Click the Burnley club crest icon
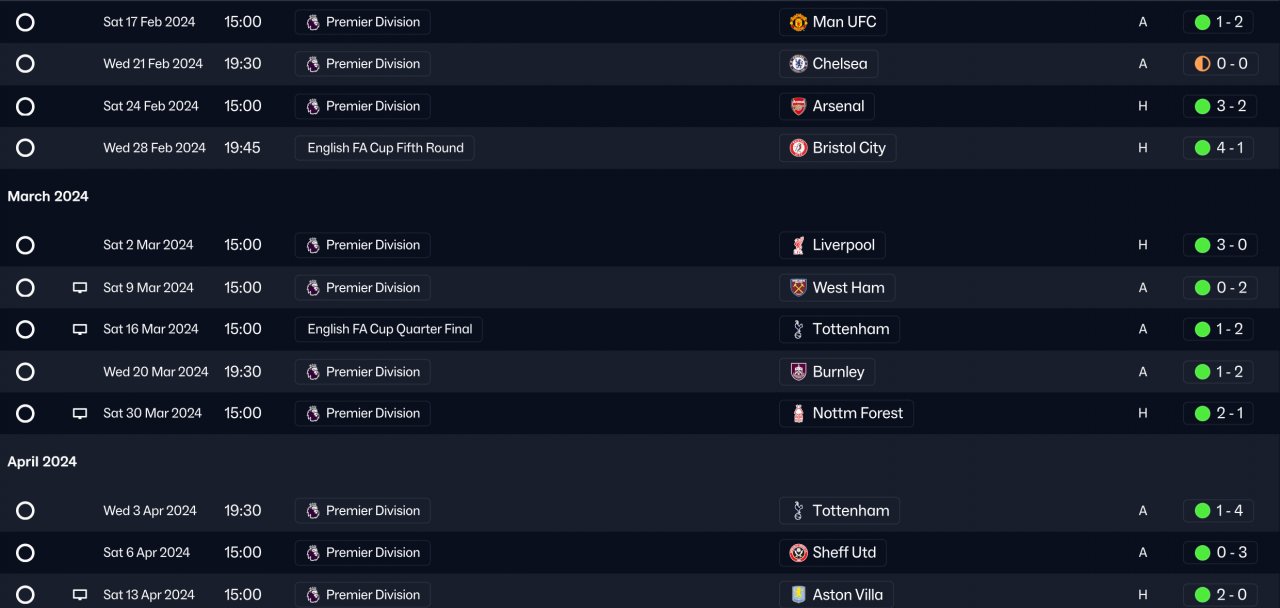 point(798,372)
